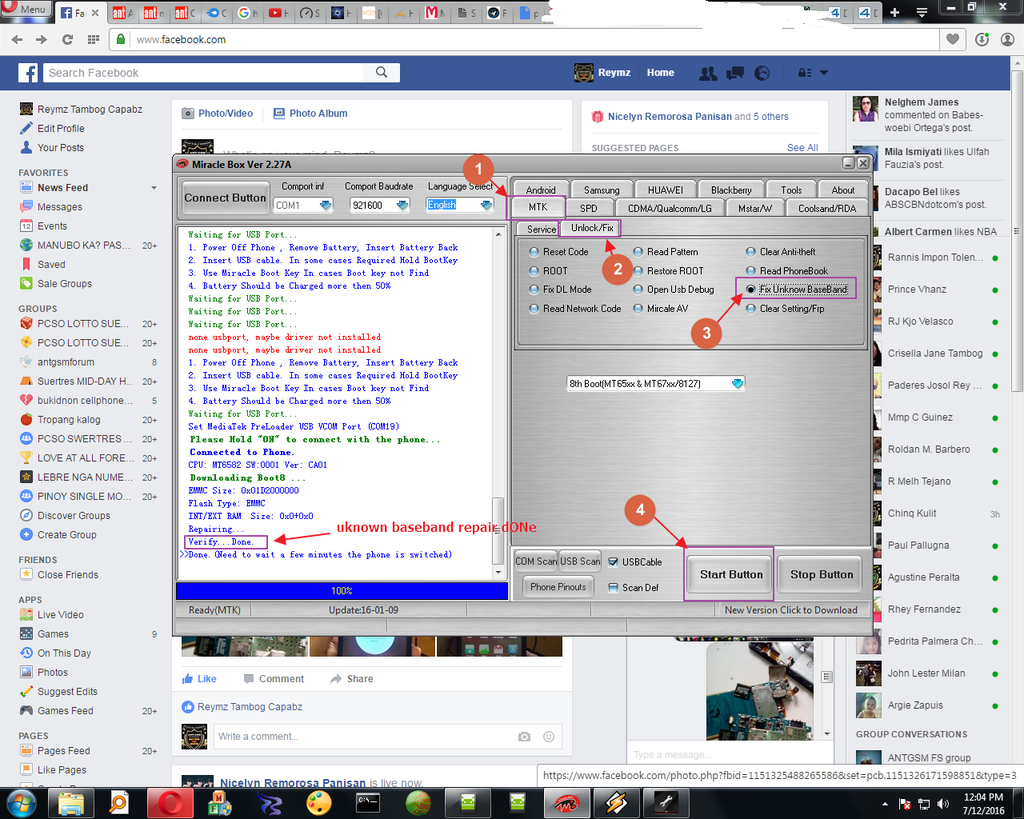
Task: Expand the Comport Baudrate 921600 dropdown
Action: [x=378, y=205]
